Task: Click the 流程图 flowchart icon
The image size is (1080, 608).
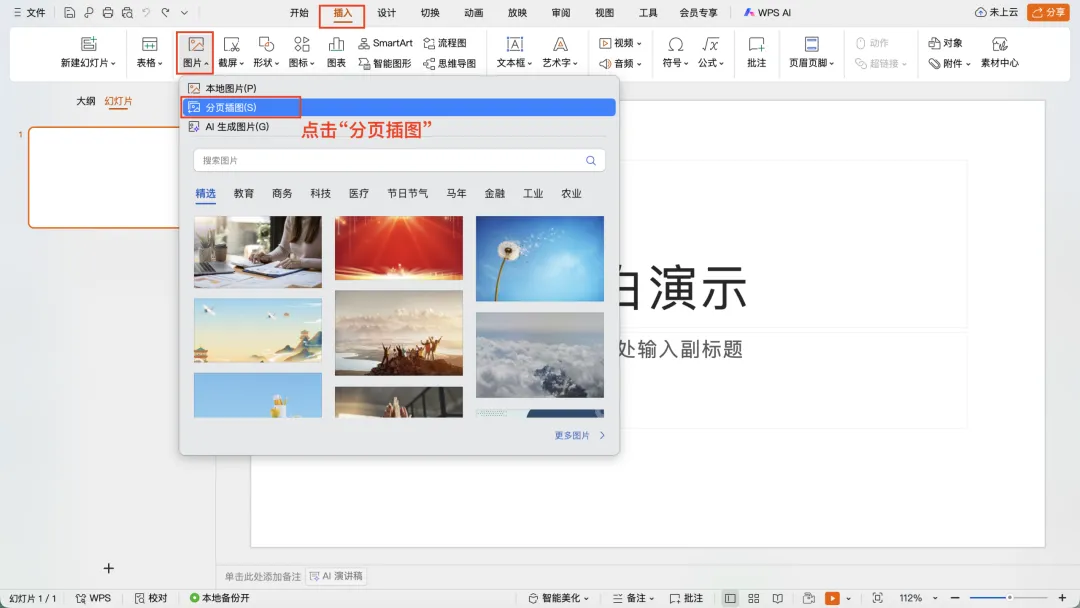Action: [445, 43]
